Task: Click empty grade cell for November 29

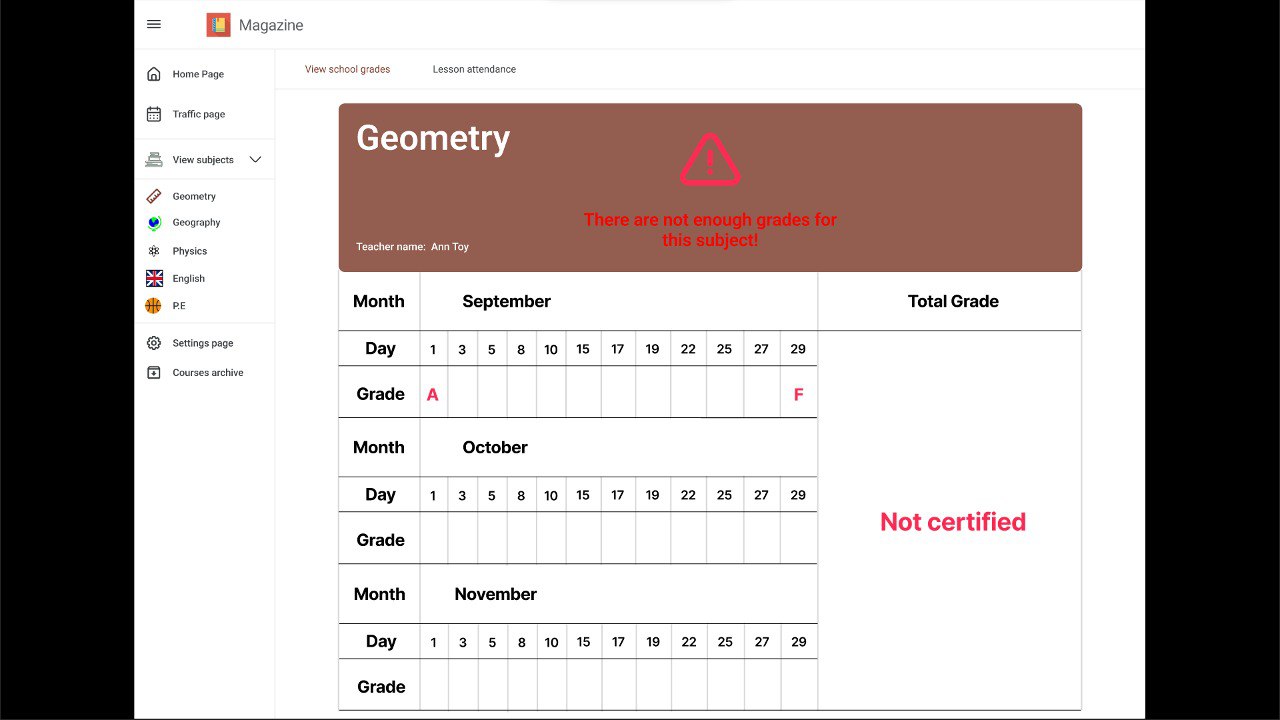Action: pos(799,685)
